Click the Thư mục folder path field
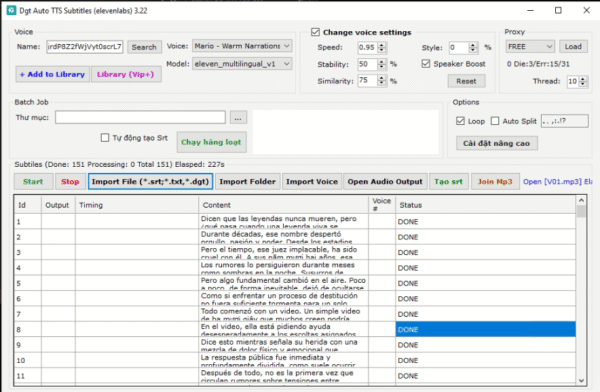This screenshot has width=600, height=392. pos(140,117)
